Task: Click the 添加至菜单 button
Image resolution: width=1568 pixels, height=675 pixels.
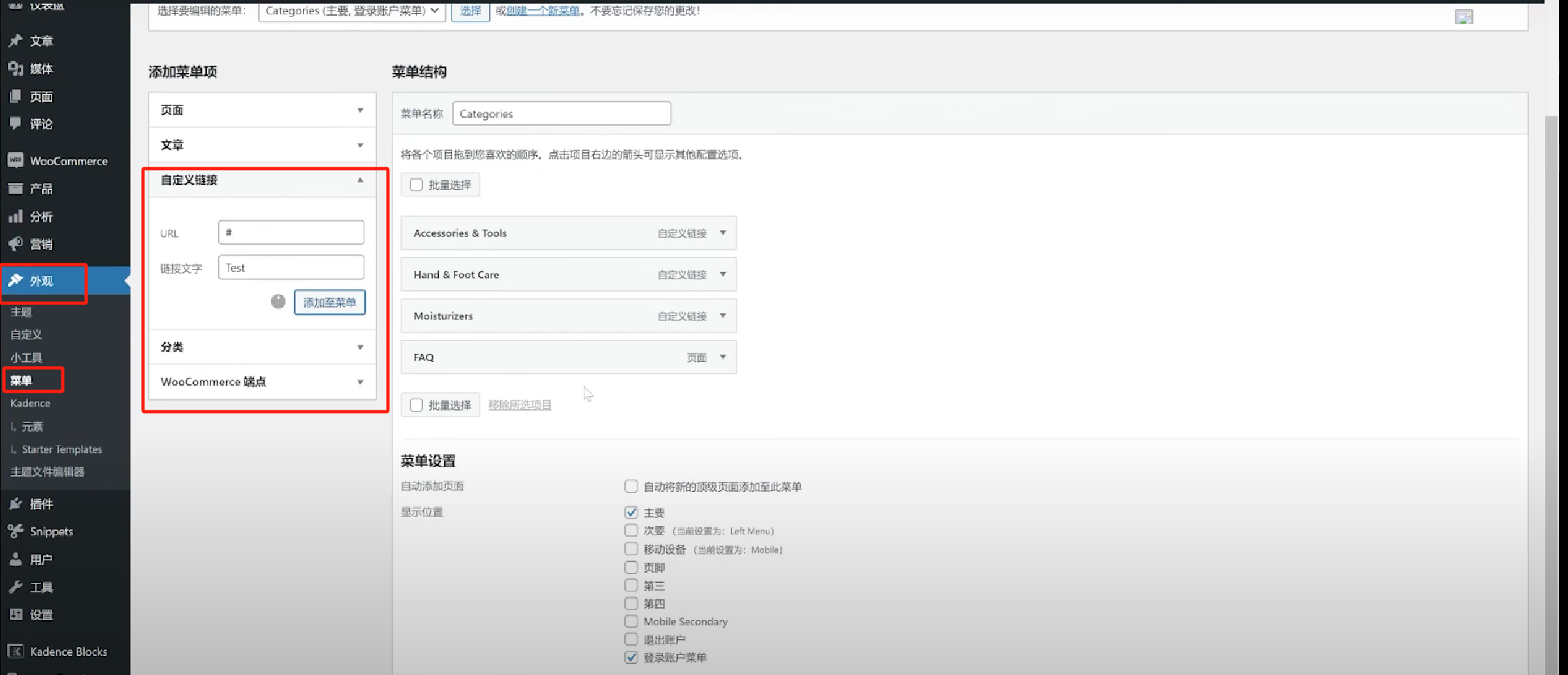Action: pos(329,302)
